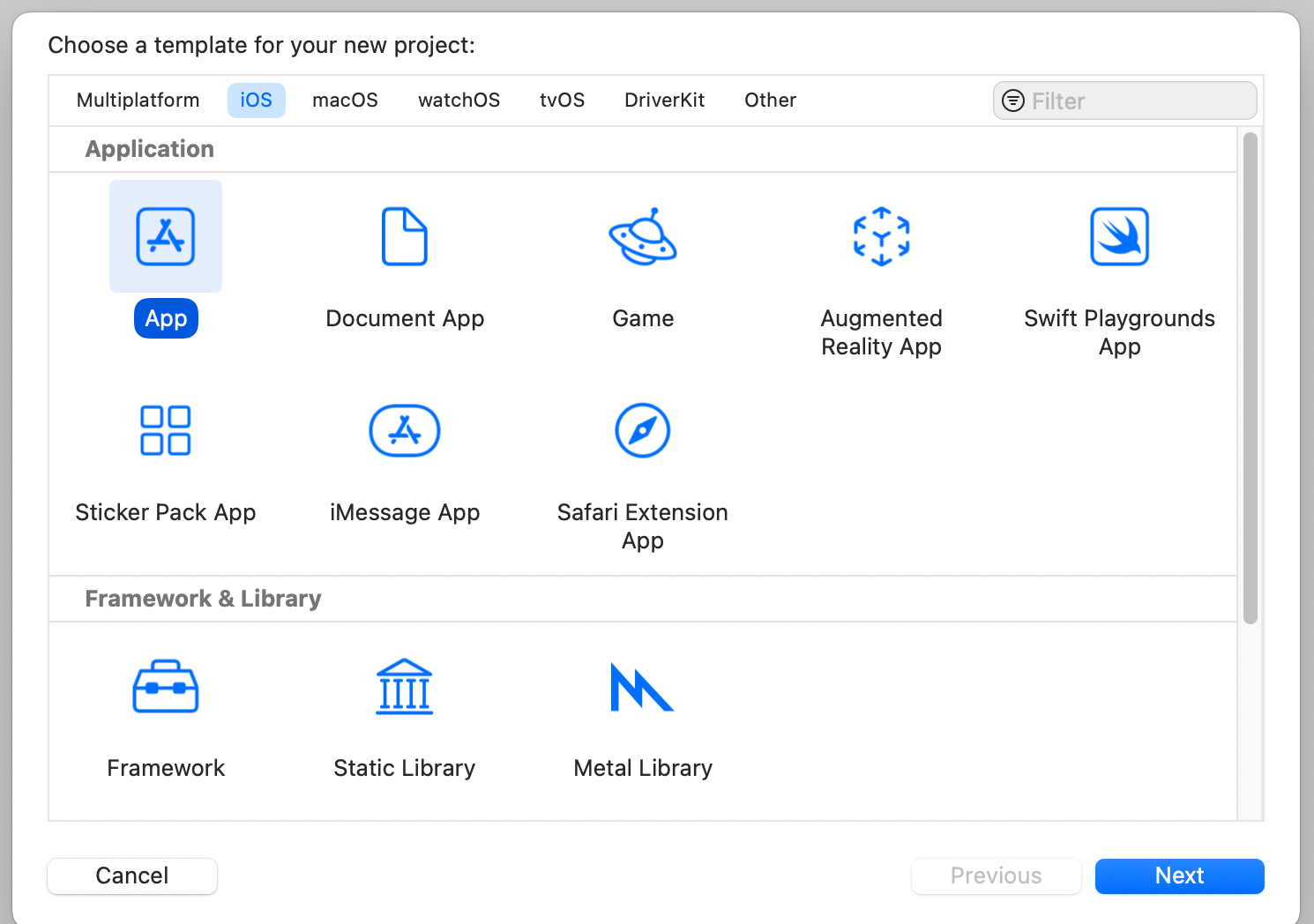The image size is (1314, 924).
Task: Click the Next button
Action: pyautogui.click(x=1180, y=876)
